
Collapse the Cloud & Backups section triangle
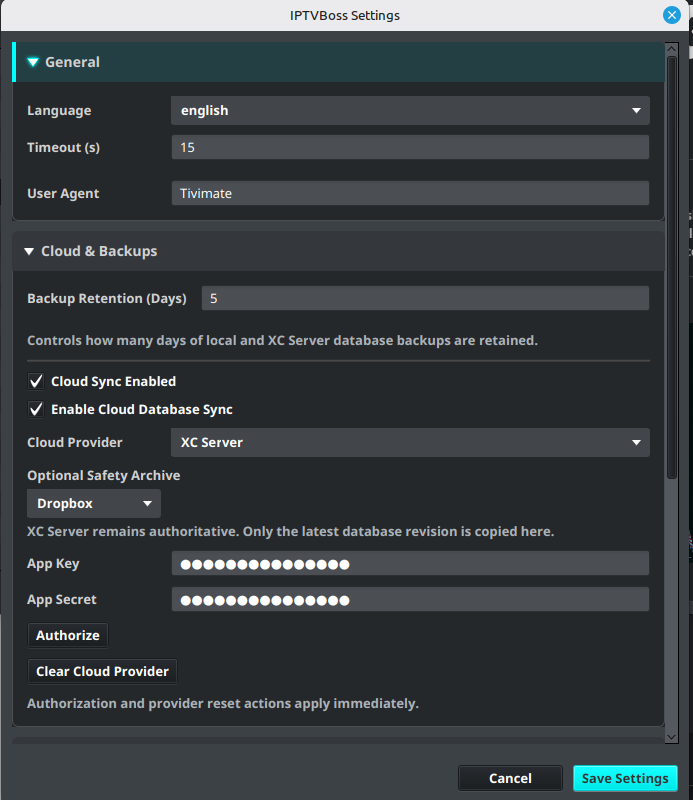(x=29, y=252)
